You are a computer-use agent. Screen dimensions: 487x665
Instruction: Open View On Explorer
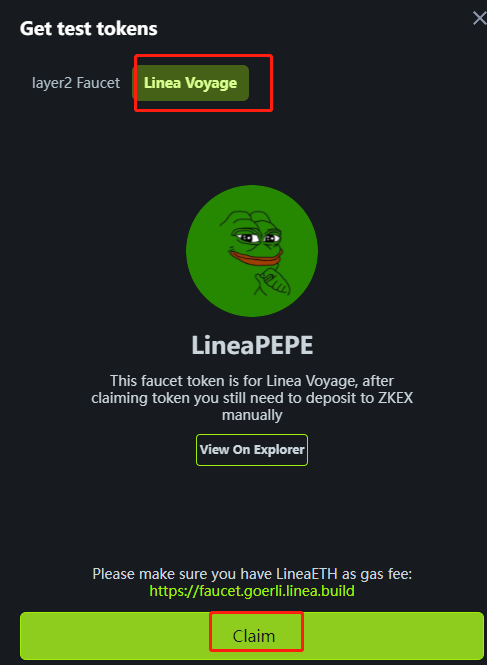(x=252, y=450)
